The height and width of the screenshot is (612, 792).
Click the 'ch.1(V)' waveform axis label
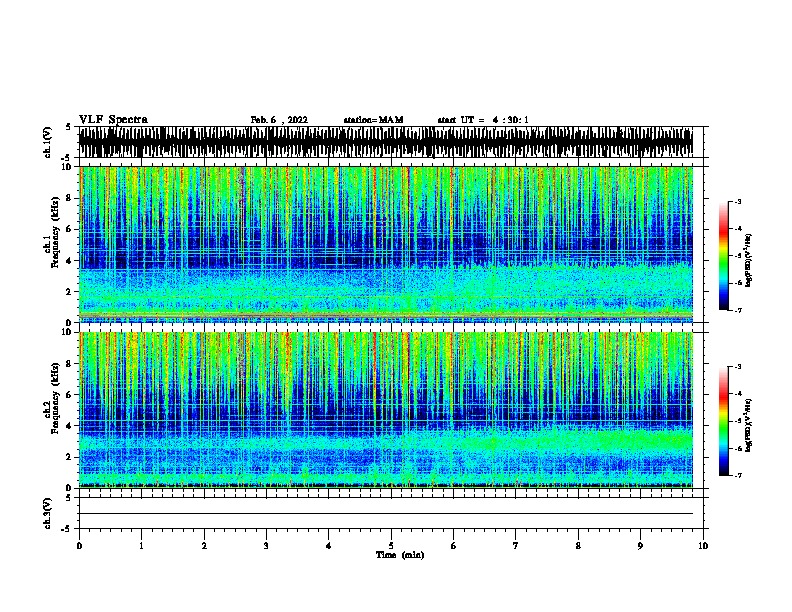[x=47, y=142]
